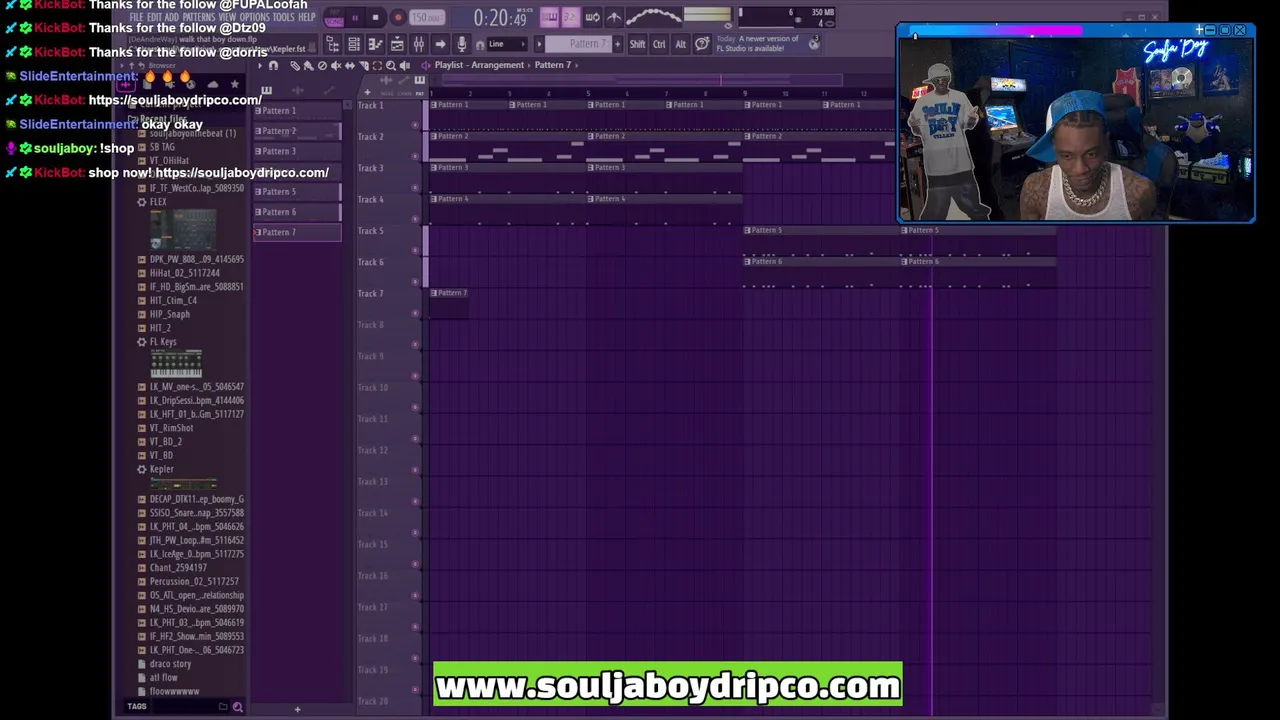Click the right-arrow icon beside the mixer icon
1280x720 pixels.
tap(440, 44)
